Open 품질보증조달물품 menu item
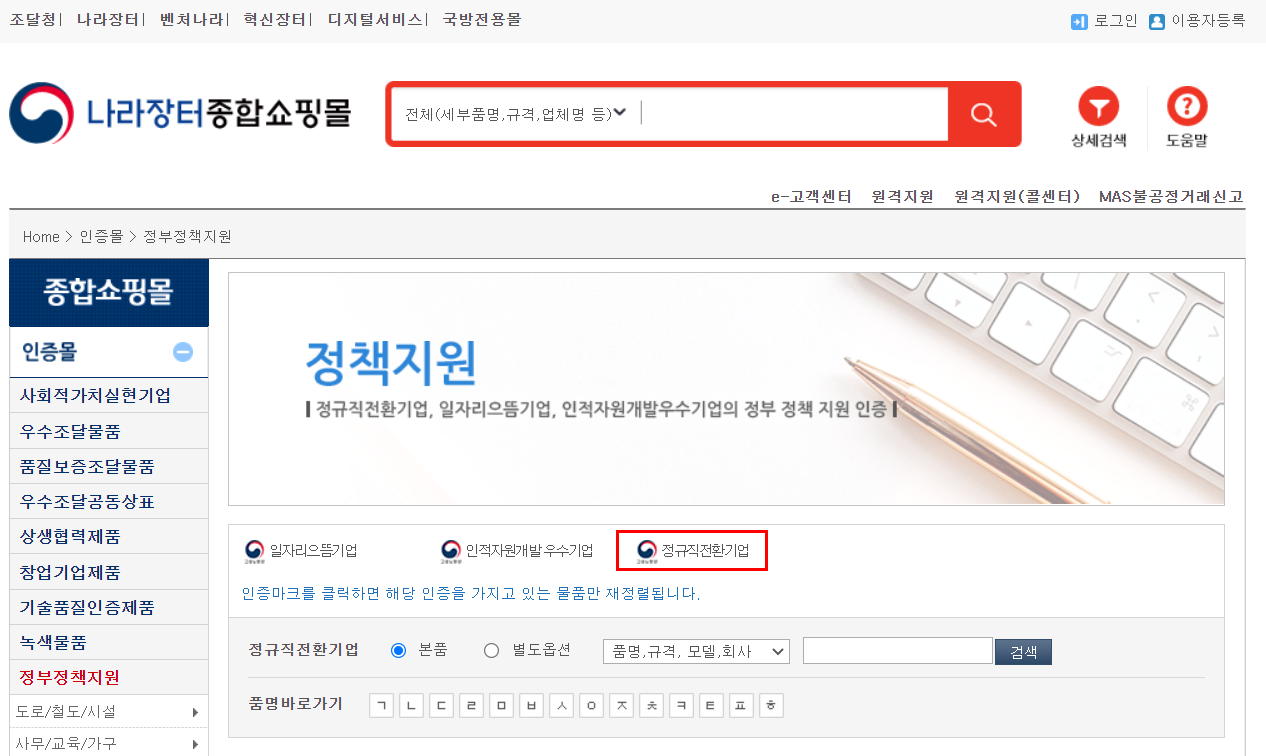The height and width of the screenshot is (756, 1266). click(x=108, y=466)
